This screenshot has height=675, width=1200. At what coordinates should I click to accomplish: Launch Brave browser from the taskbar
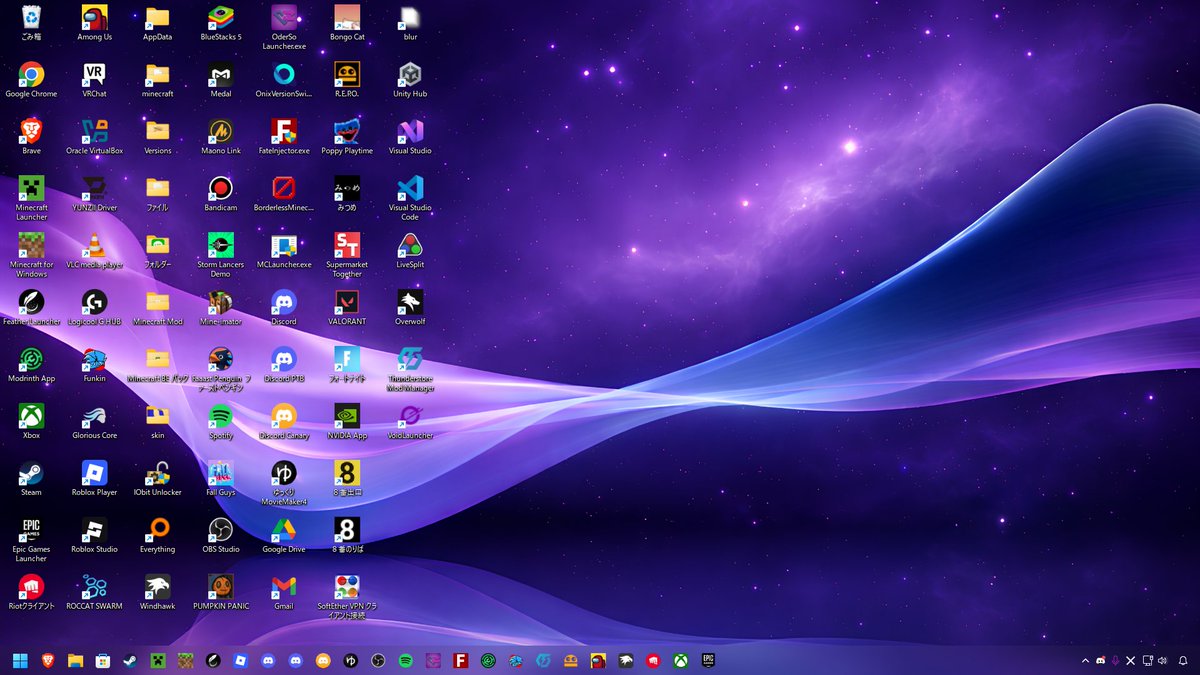click(x=47, y=660)
